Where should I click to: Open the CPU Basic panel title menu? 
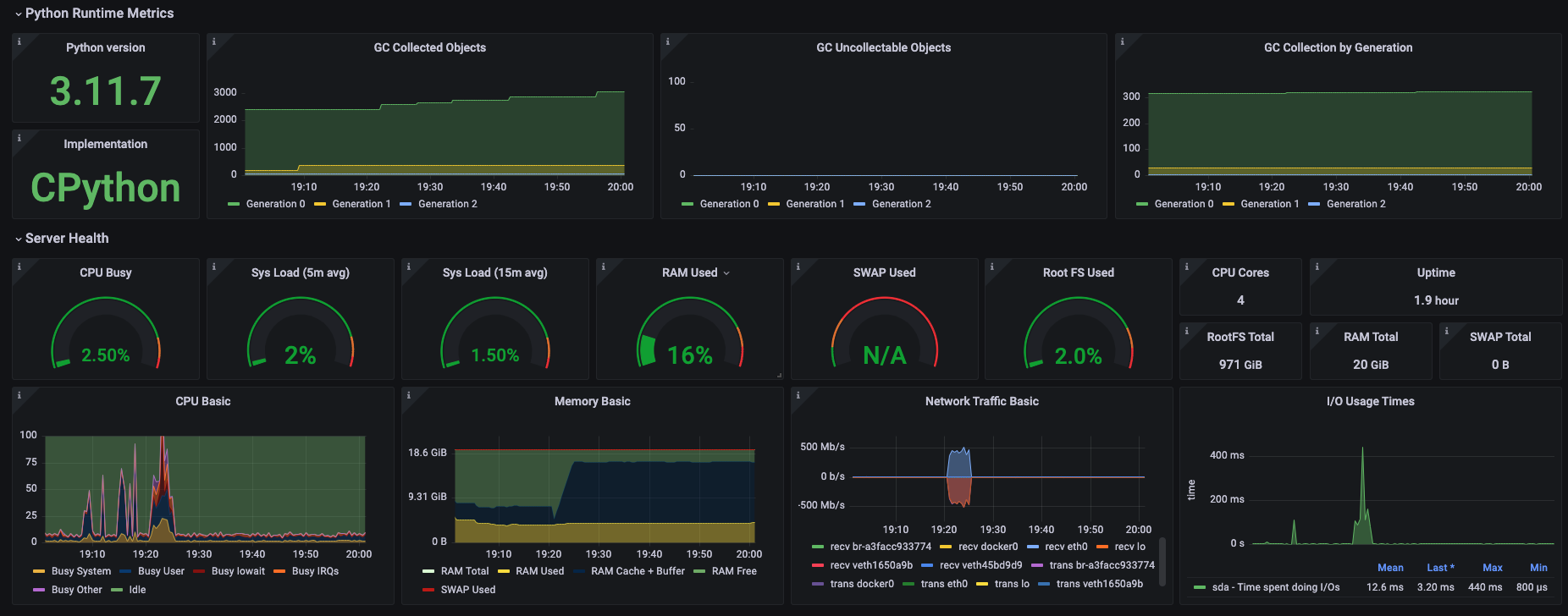[202, 401]
